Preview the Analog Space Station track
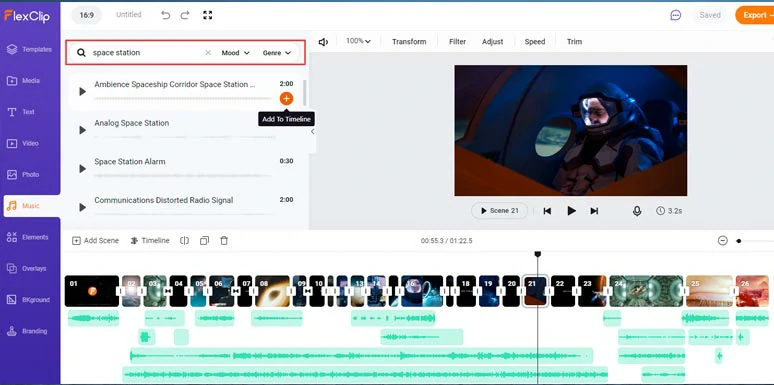Screen dimensions: 774x385 coord(82,130)
